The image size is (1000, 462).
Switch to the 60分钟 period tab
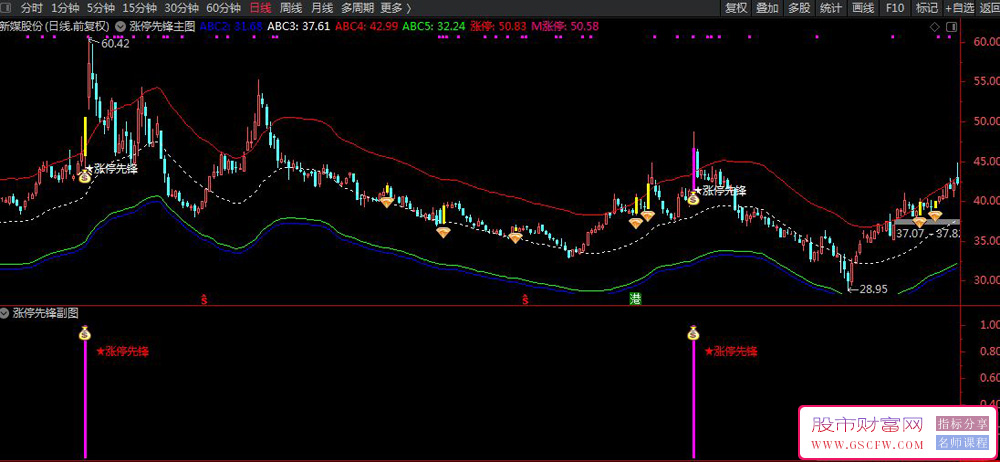223,8
